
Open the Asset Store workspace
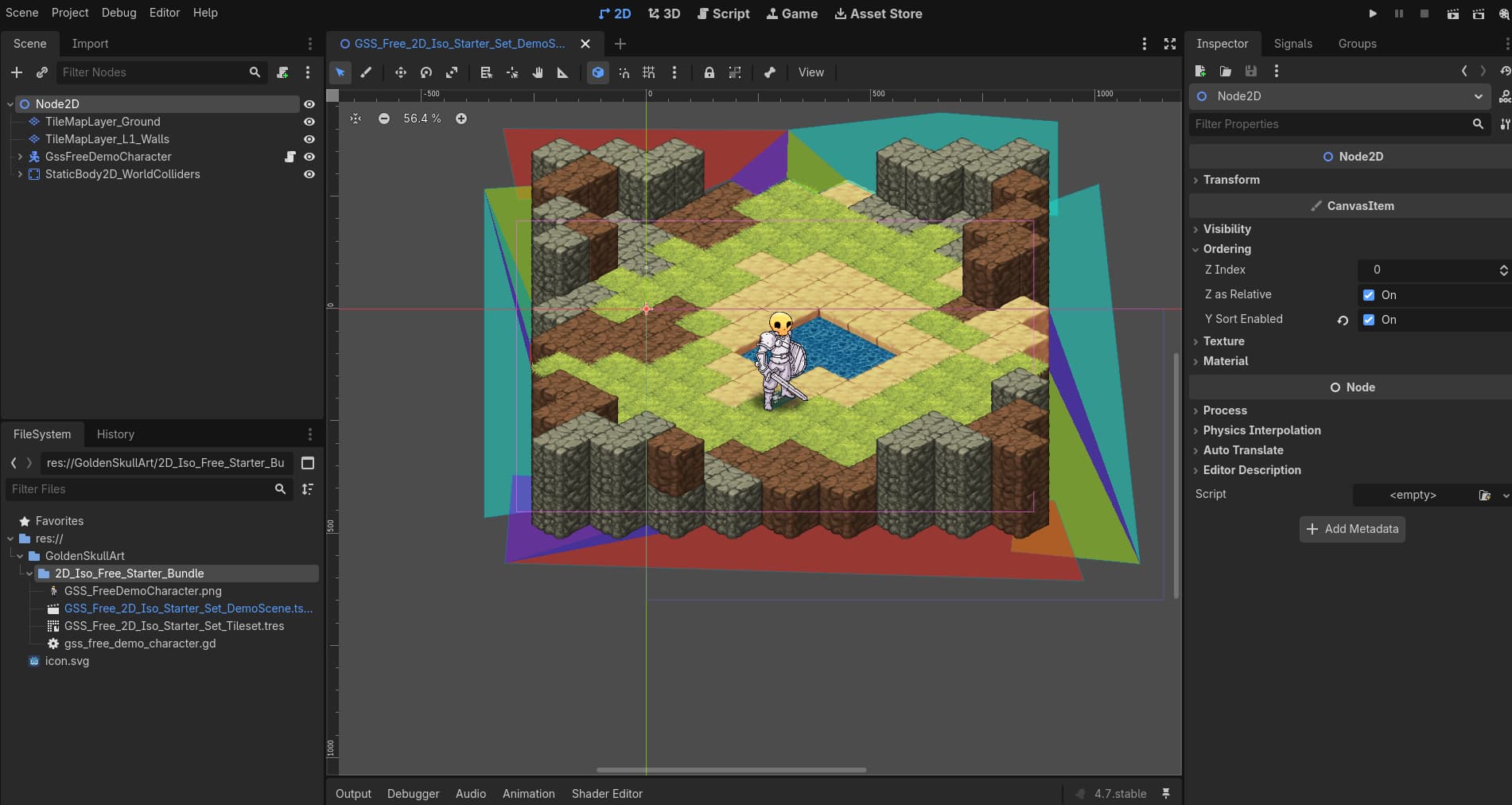point(878,14)
